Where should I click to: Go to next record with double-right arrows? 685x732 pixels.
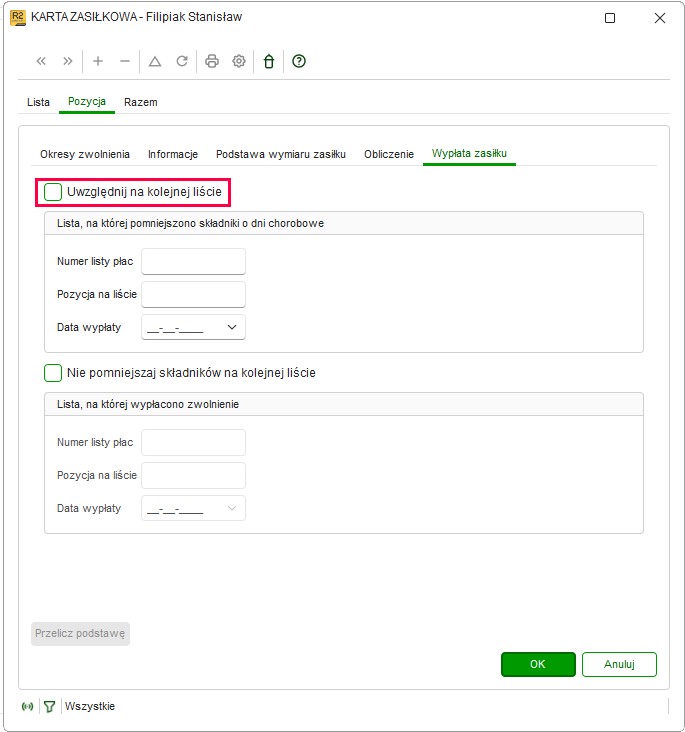pyautogui.click(x=68, y=61)
